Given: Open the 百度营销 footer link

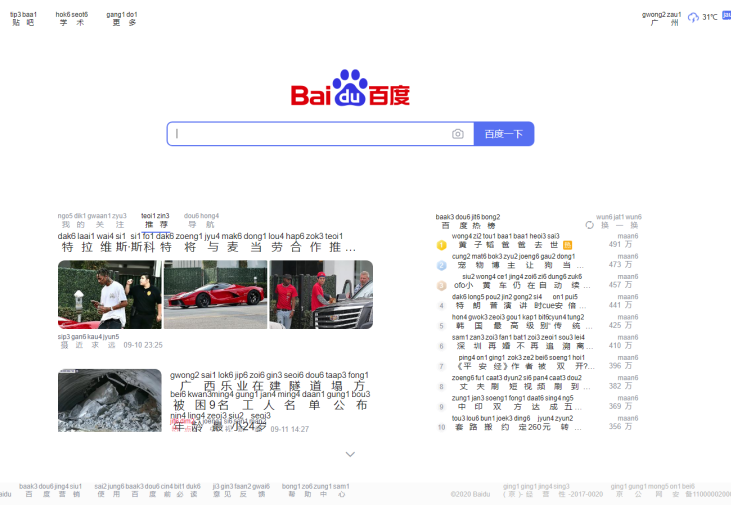Looking at the screenshot, I should [x=50, y=491].
